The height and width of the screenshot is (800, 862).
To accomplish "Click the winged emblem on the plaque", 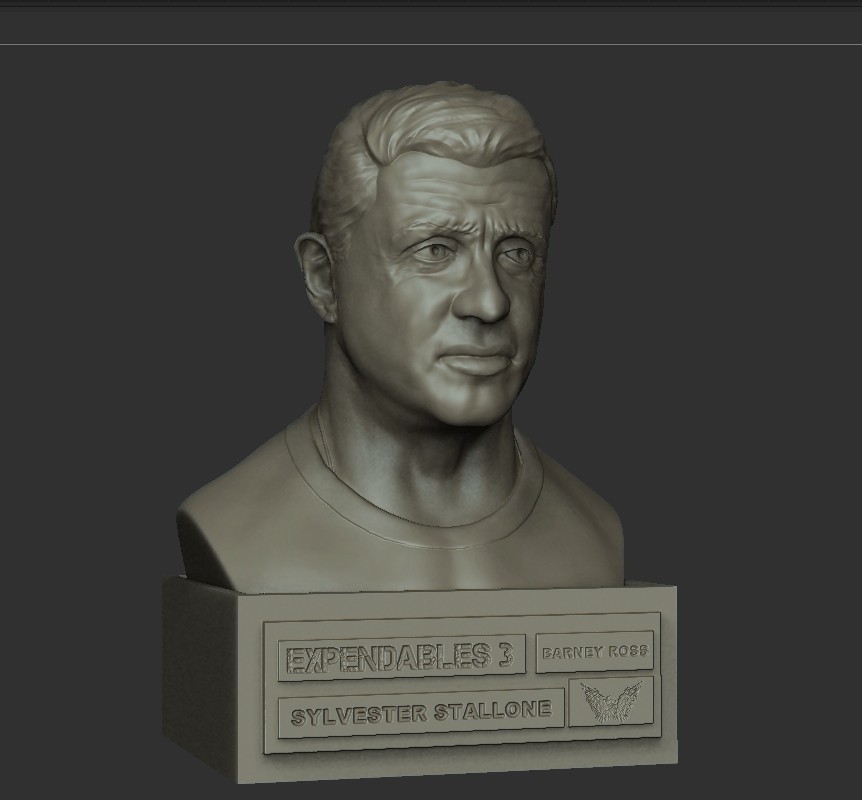I will (611, 701).
